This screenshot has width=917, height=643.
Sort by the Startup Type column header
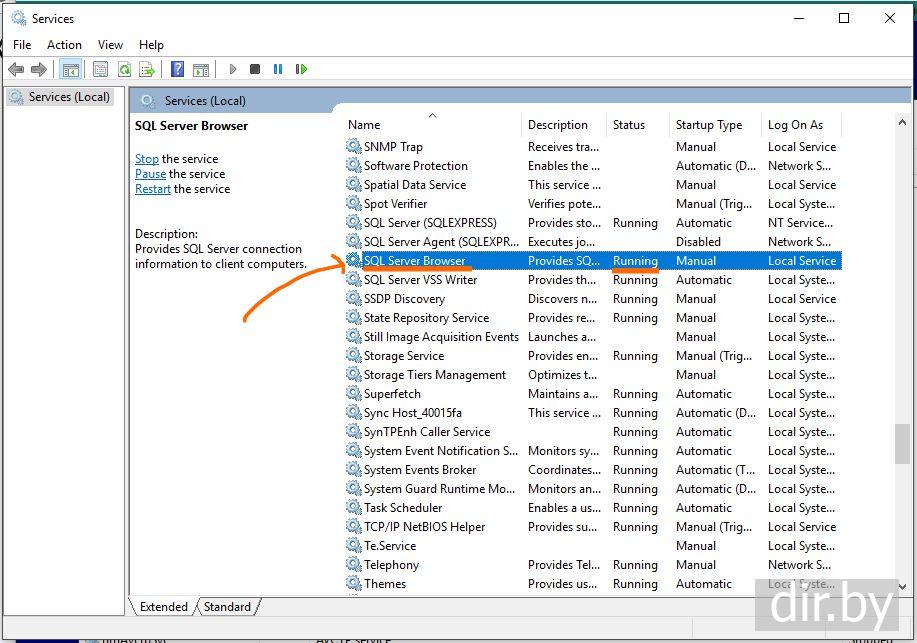[708, 125]
